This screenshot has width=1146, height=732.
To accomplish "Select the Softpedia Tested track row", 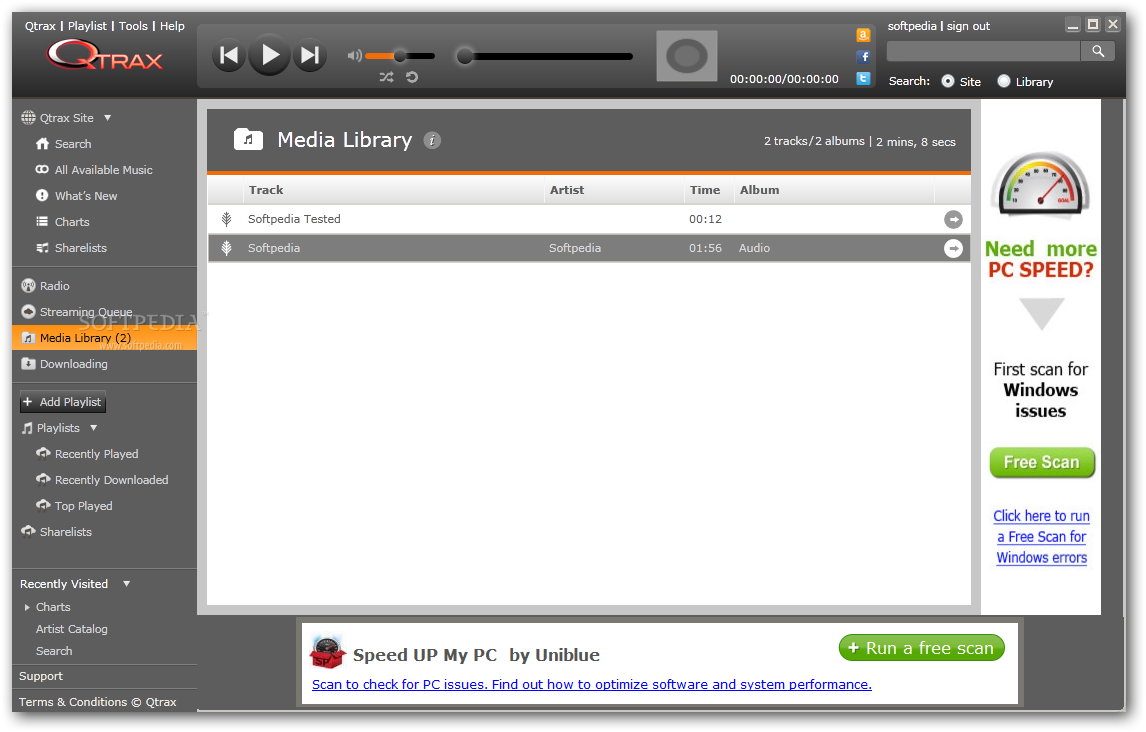I will [x=589, y=219].
